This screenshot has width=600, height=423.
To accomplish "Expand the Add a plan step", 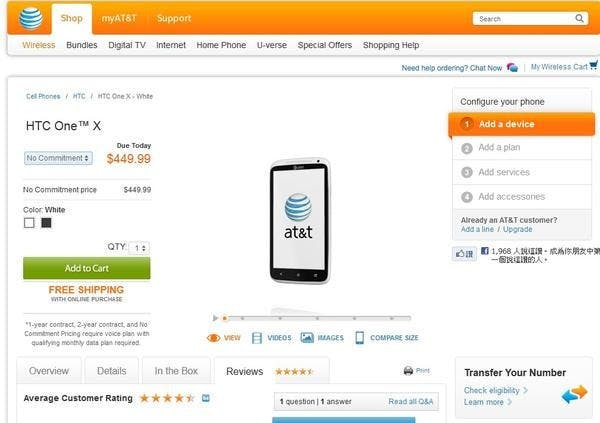I will click(x=499, y=148).
